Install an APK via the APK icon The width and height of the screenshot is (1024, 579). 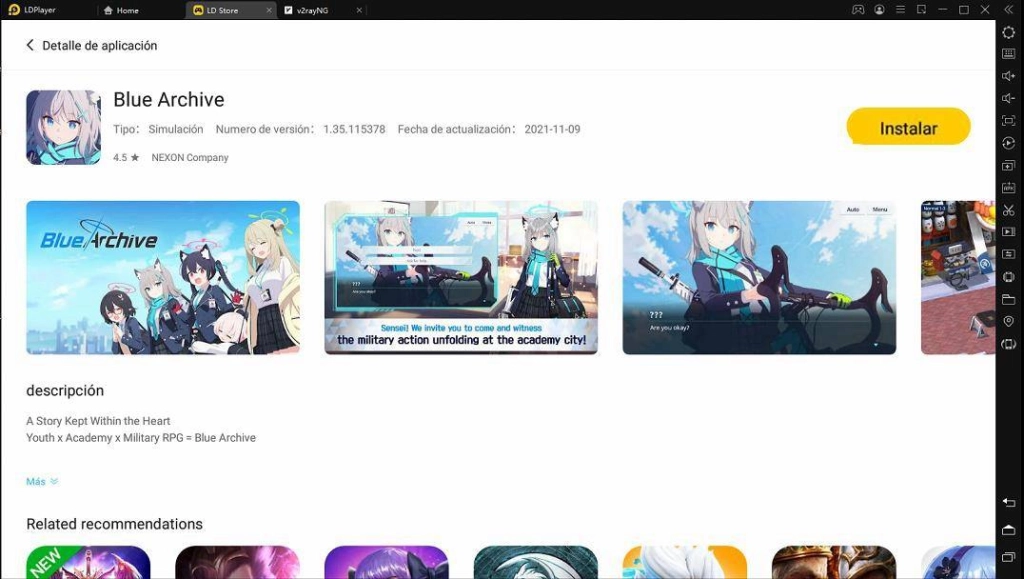(x=1008, y=188)
